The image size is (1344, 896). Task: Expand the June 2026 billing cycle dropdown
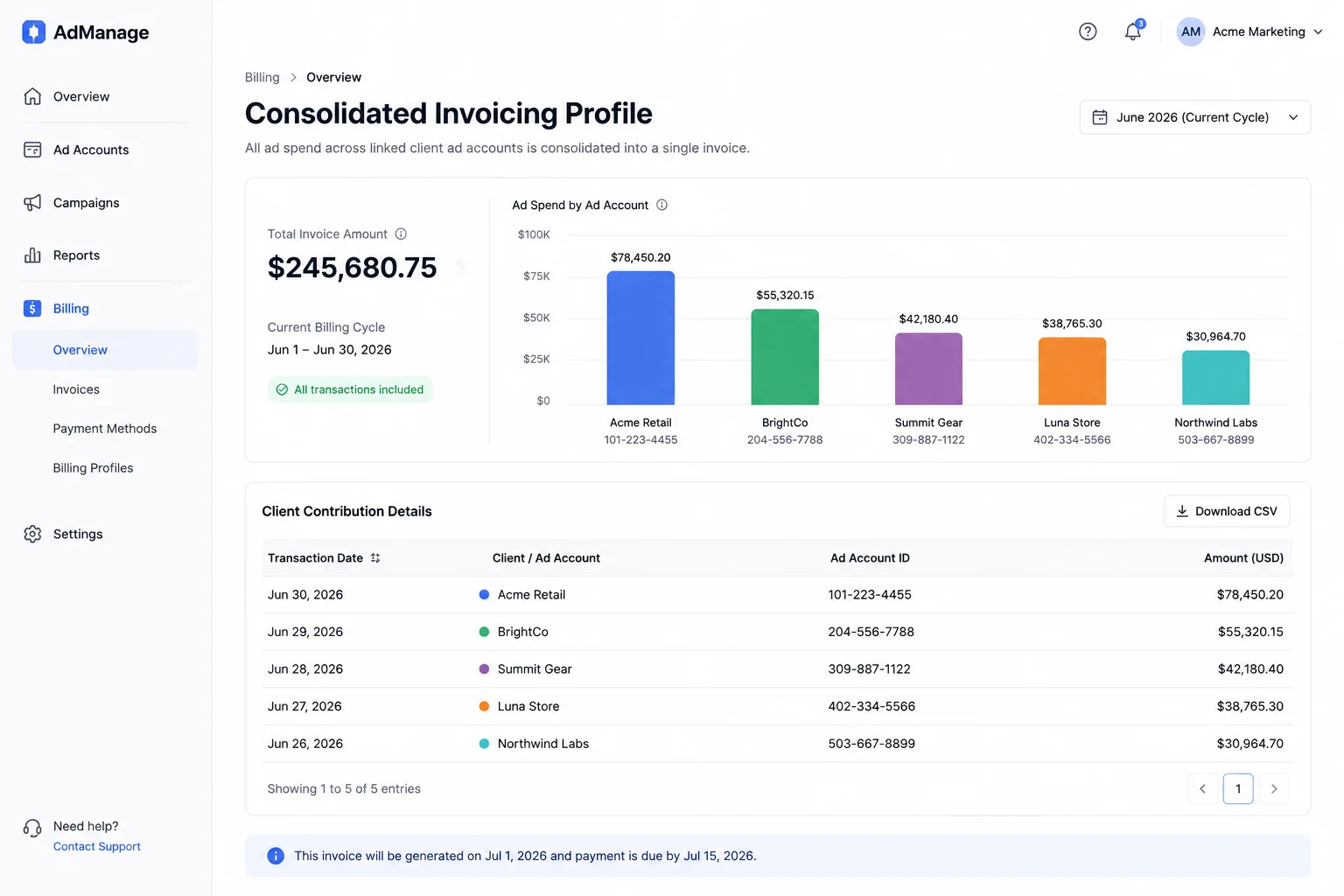1194,117
